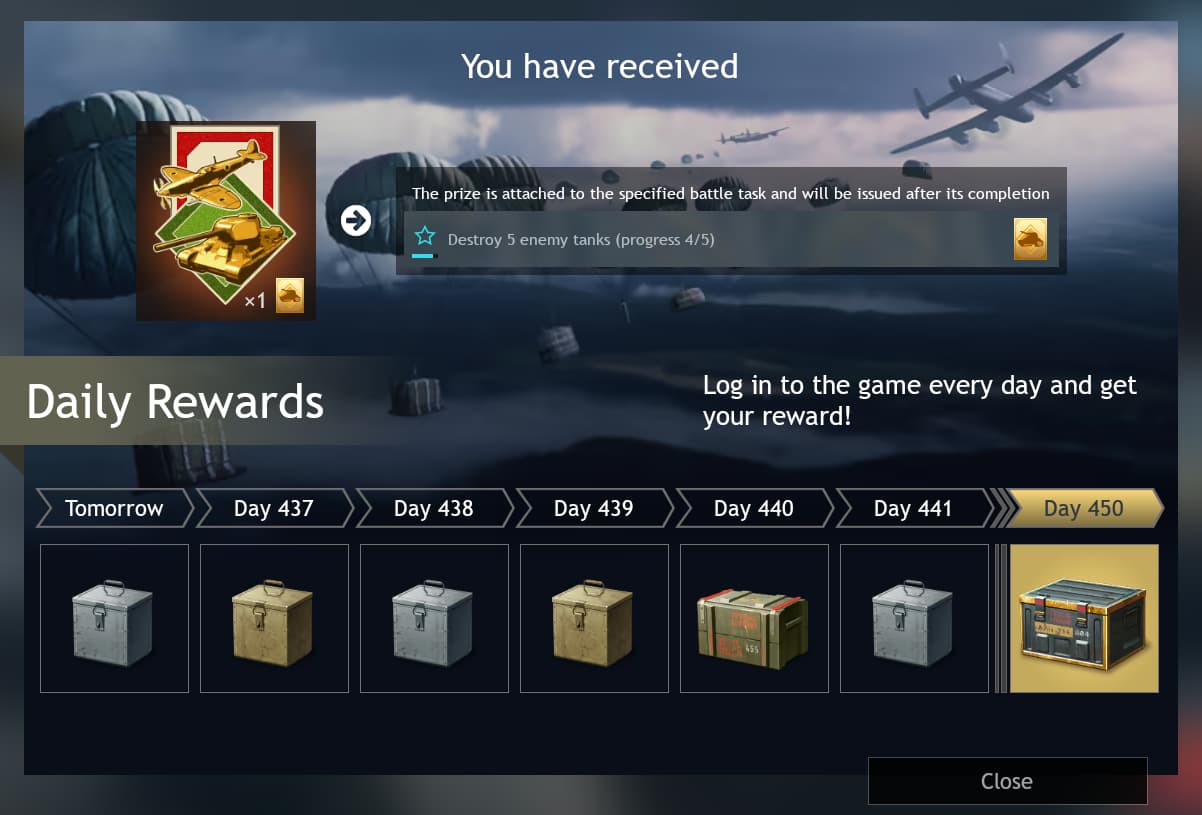The width and height of the screenshot is (1202, 815).
Task: Click the Day 441 tab
Action: coord(914,508)
